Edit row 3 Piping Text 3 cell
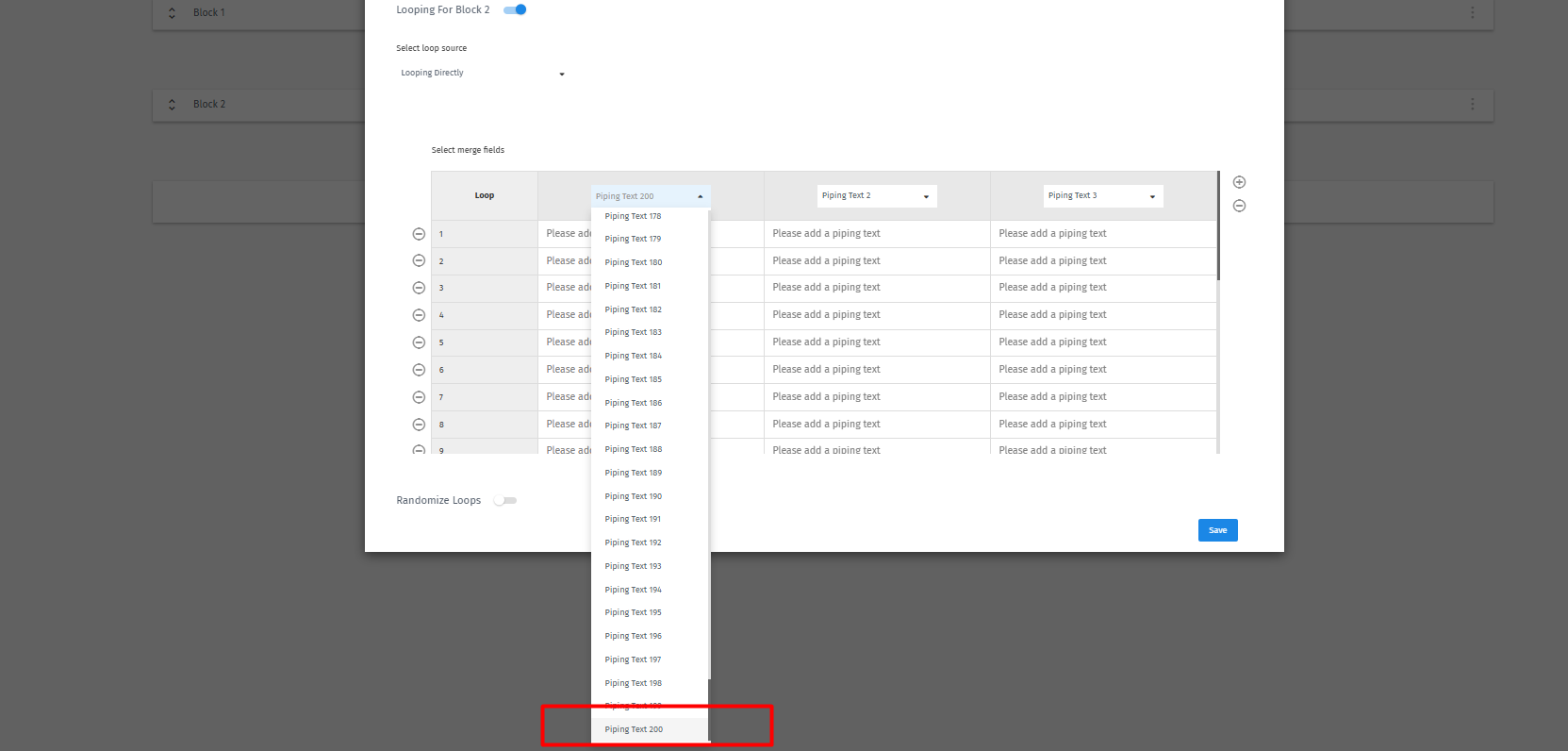Viewport: 1568px width, 751px height. pyautogui.click(x=1103, y=288)
